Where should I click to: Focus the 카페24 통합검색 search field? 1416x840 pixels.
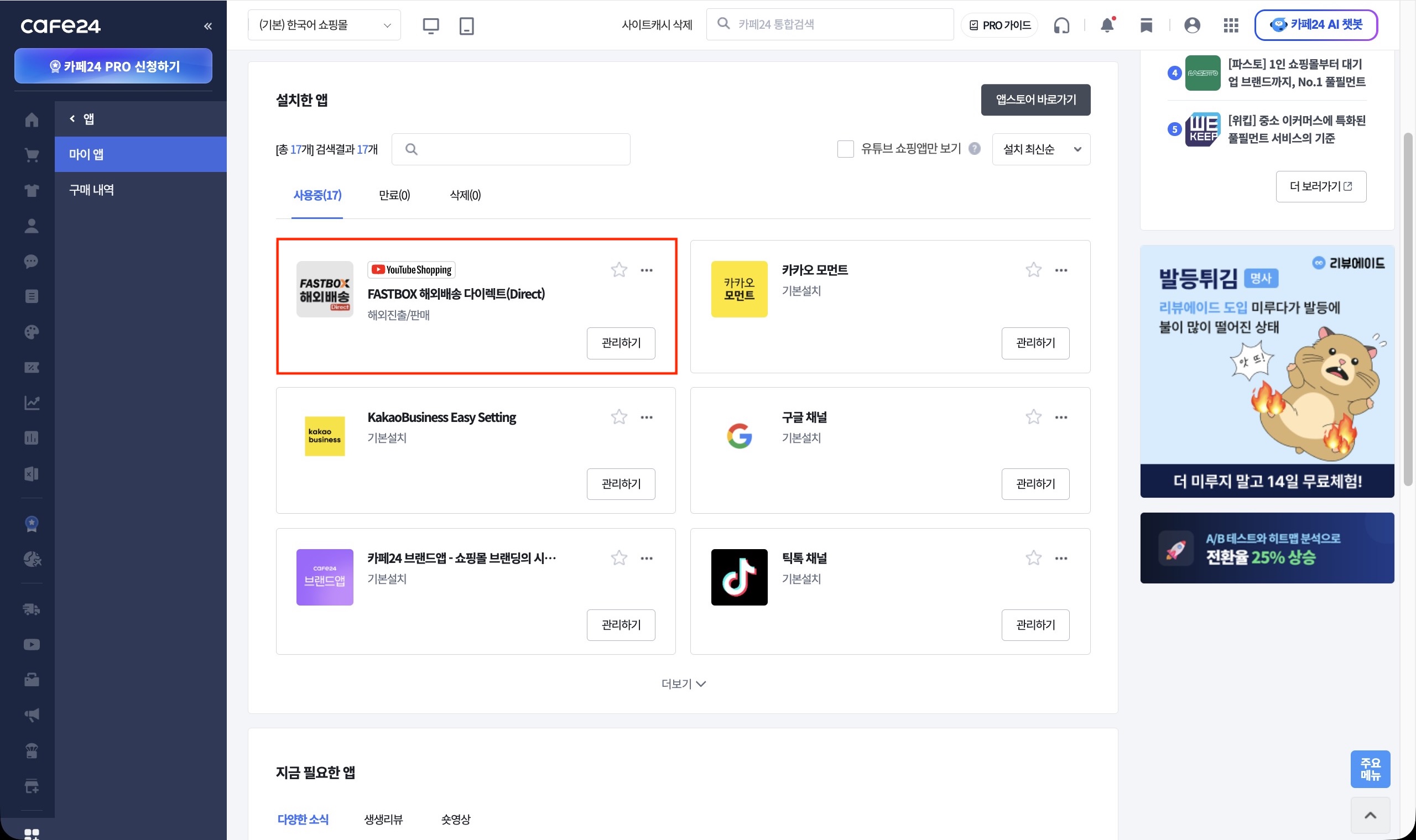coord(830,24)
